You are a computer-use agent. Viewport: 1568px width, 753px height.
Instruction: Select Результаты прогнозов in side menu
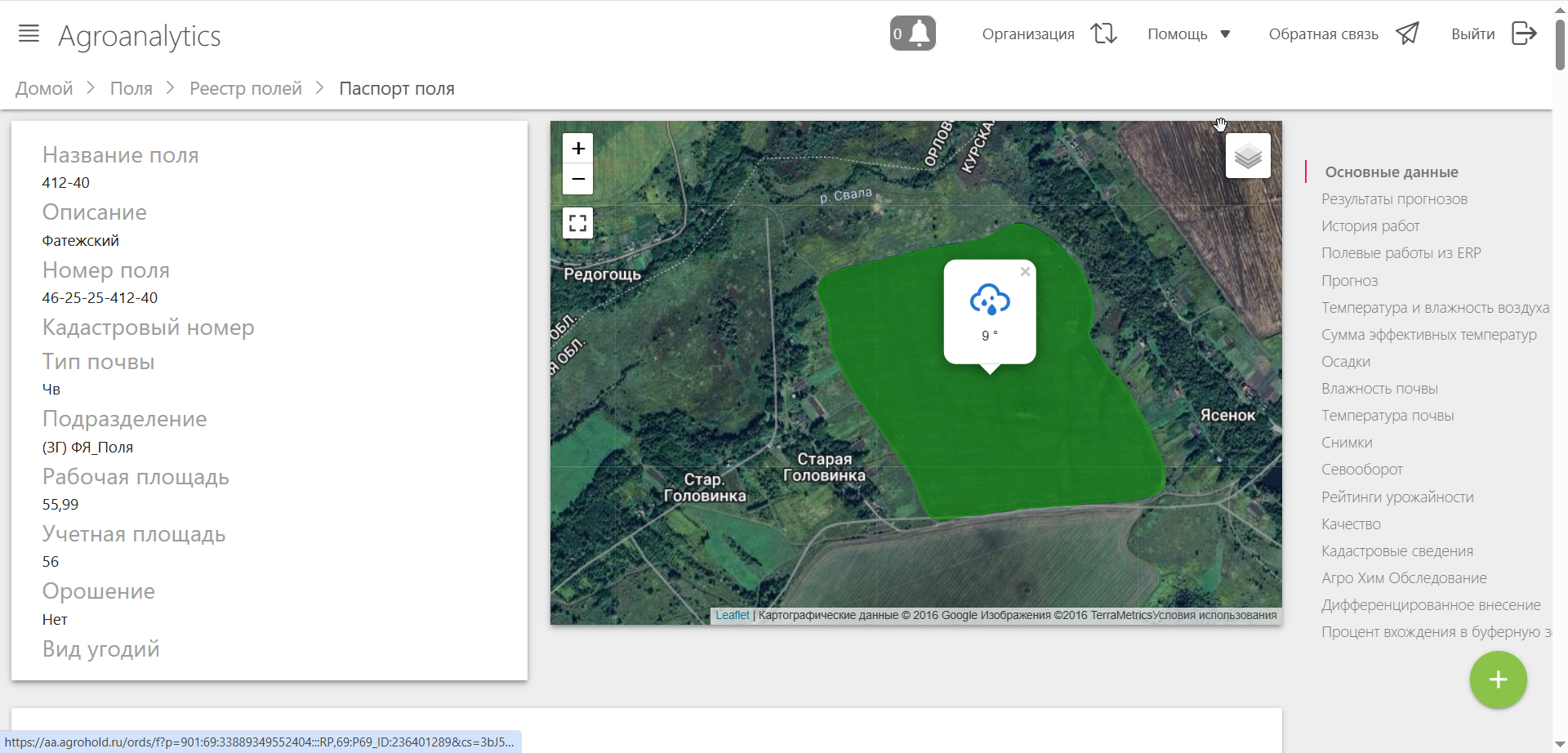(x=1394, y=199)
